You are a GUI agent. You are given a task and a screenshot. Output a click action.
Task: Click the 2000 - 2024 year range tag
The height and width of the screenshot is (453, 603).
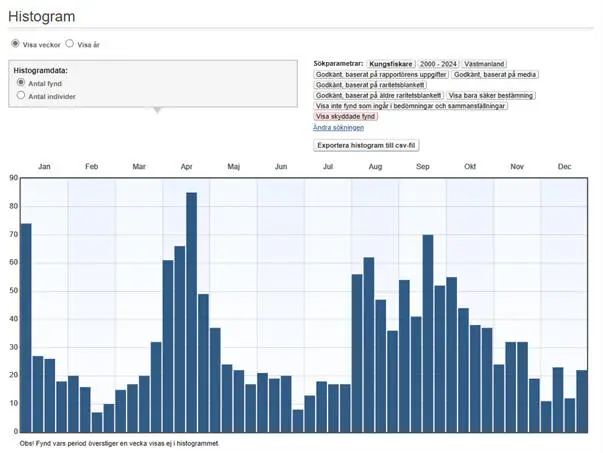(x=437, y=64)
